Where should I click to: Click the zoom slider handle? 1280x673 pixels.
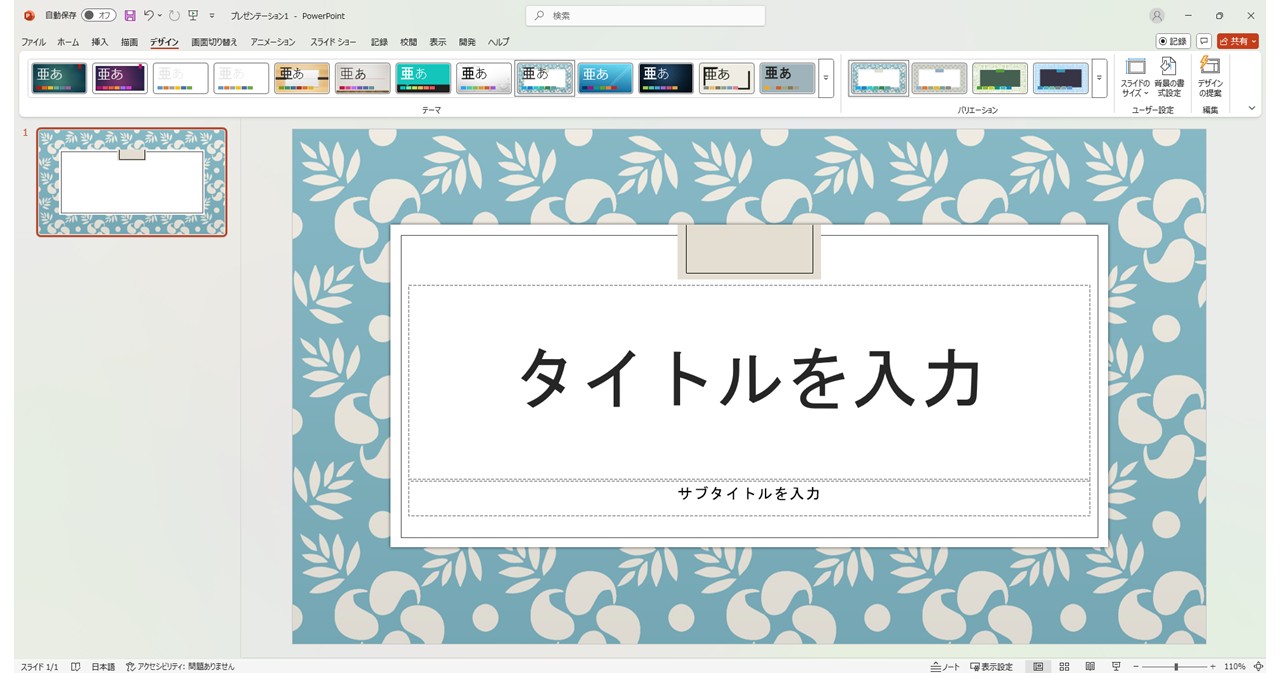click(x=1176, y=666)
